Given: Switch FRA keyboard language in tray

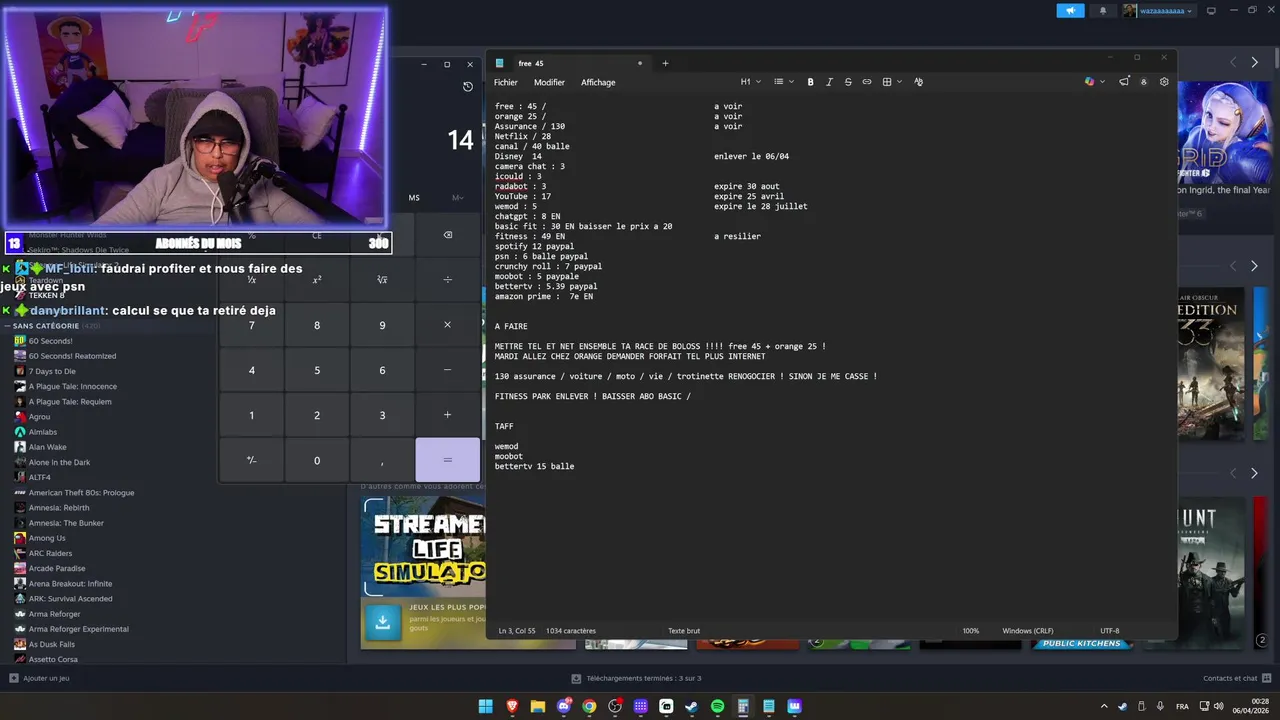Looking at the screenshot, I should click(x=1183, y=706).
